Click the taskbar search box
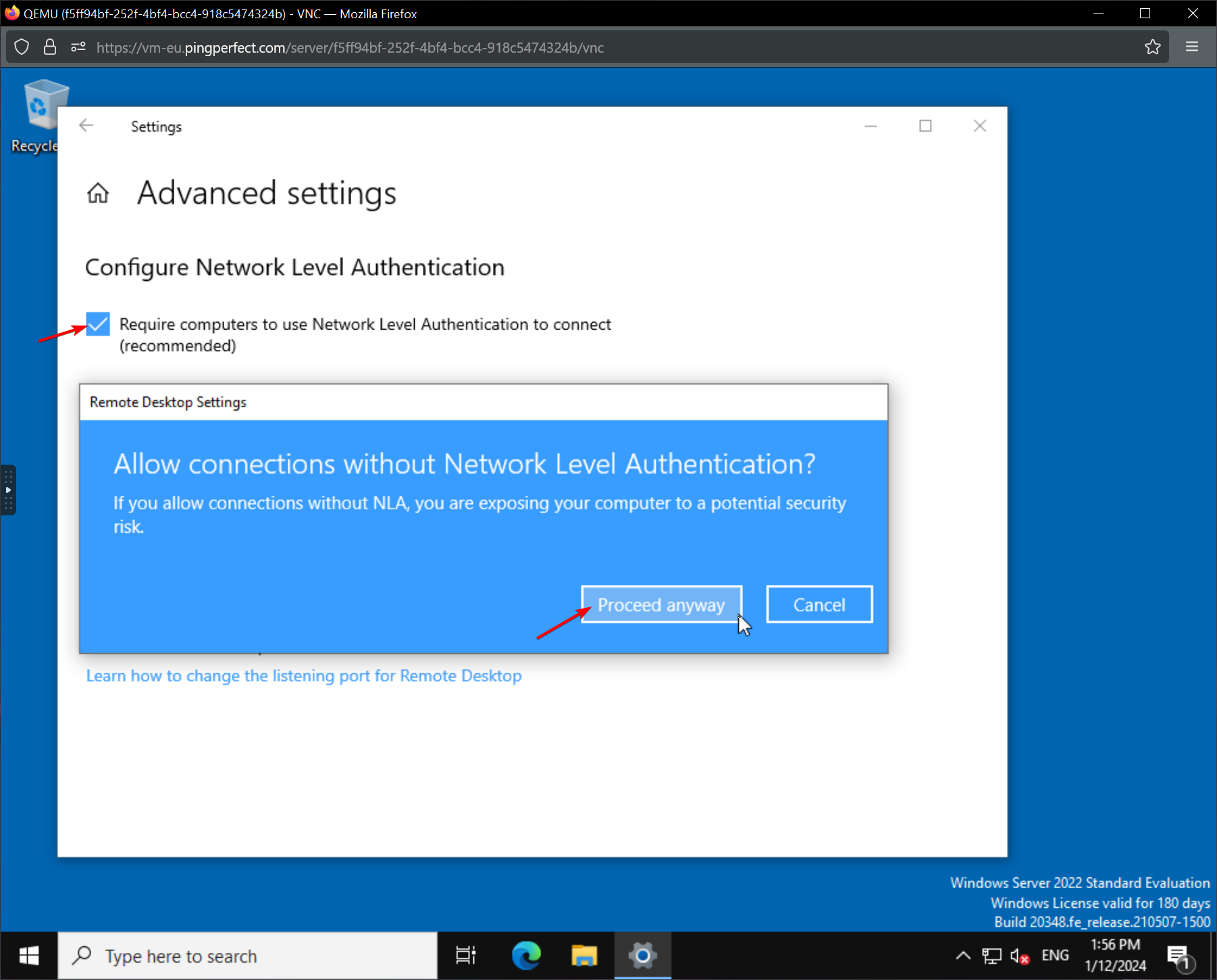 point(248,956)
